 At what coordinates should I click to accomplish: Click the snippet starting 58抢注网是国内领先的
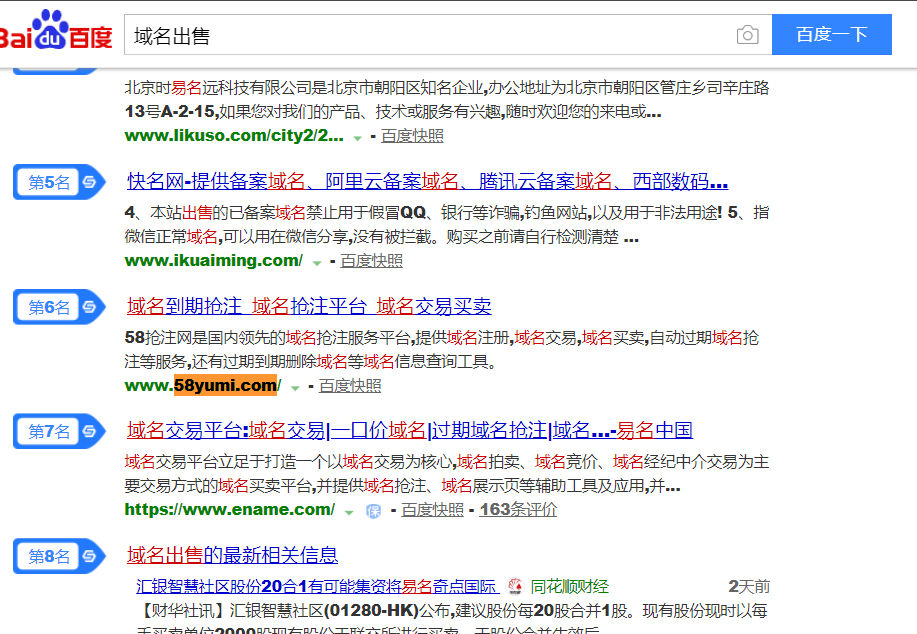pos(442,349)
